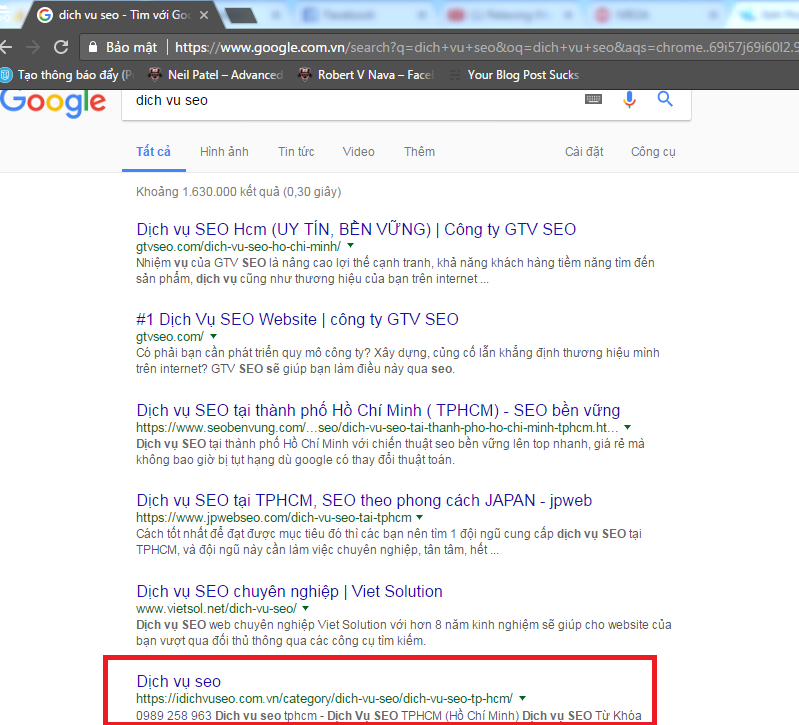Open 'Công cụ' search tools
Image resolution: width=799 pixels, height=725 pixels.
click(653, 152)
